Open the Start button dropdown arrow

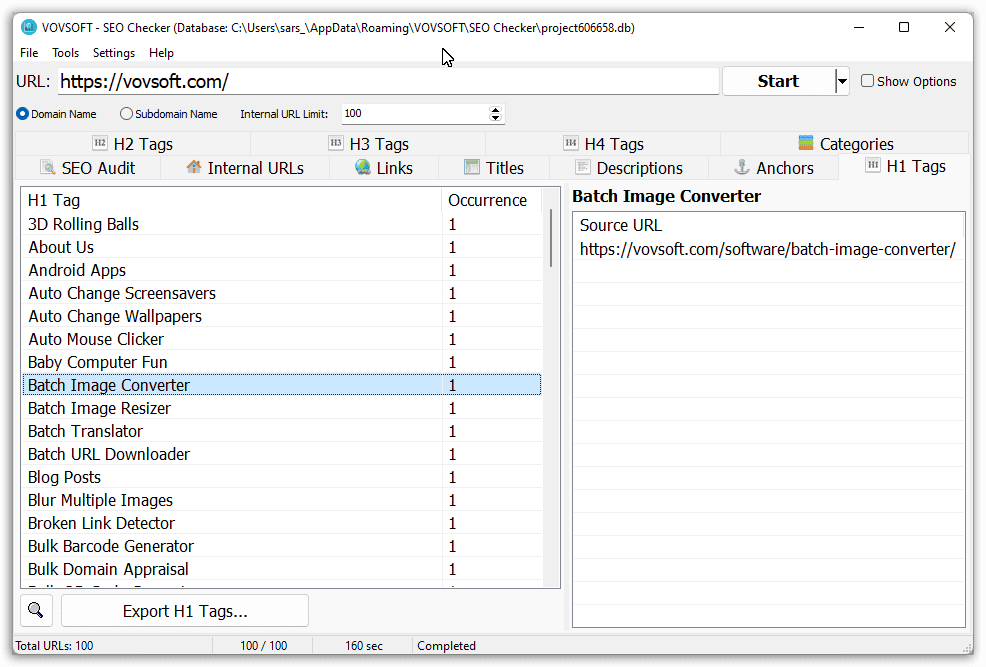(842, 81)
